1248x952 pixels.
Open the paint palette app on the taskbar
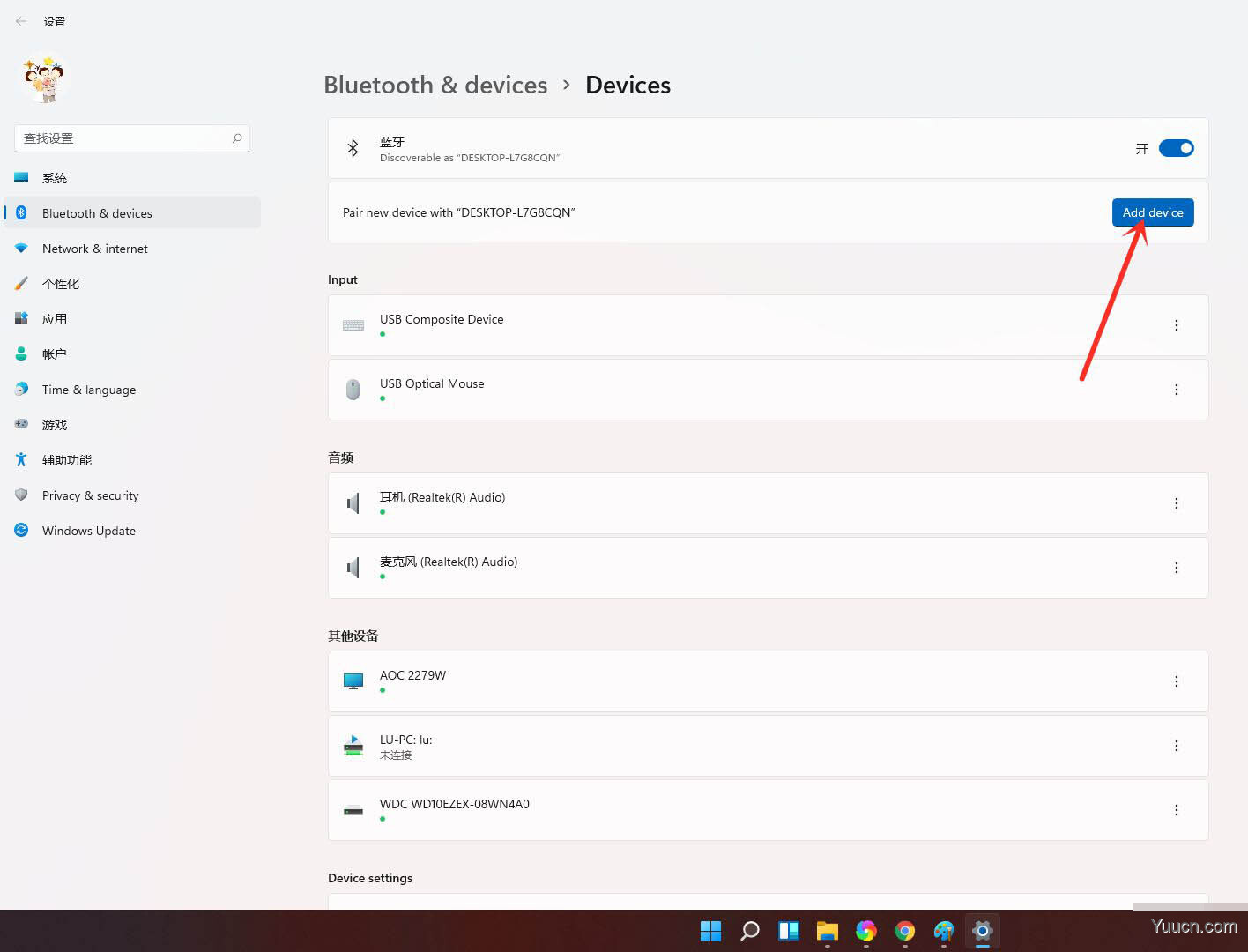pos(944,931)
